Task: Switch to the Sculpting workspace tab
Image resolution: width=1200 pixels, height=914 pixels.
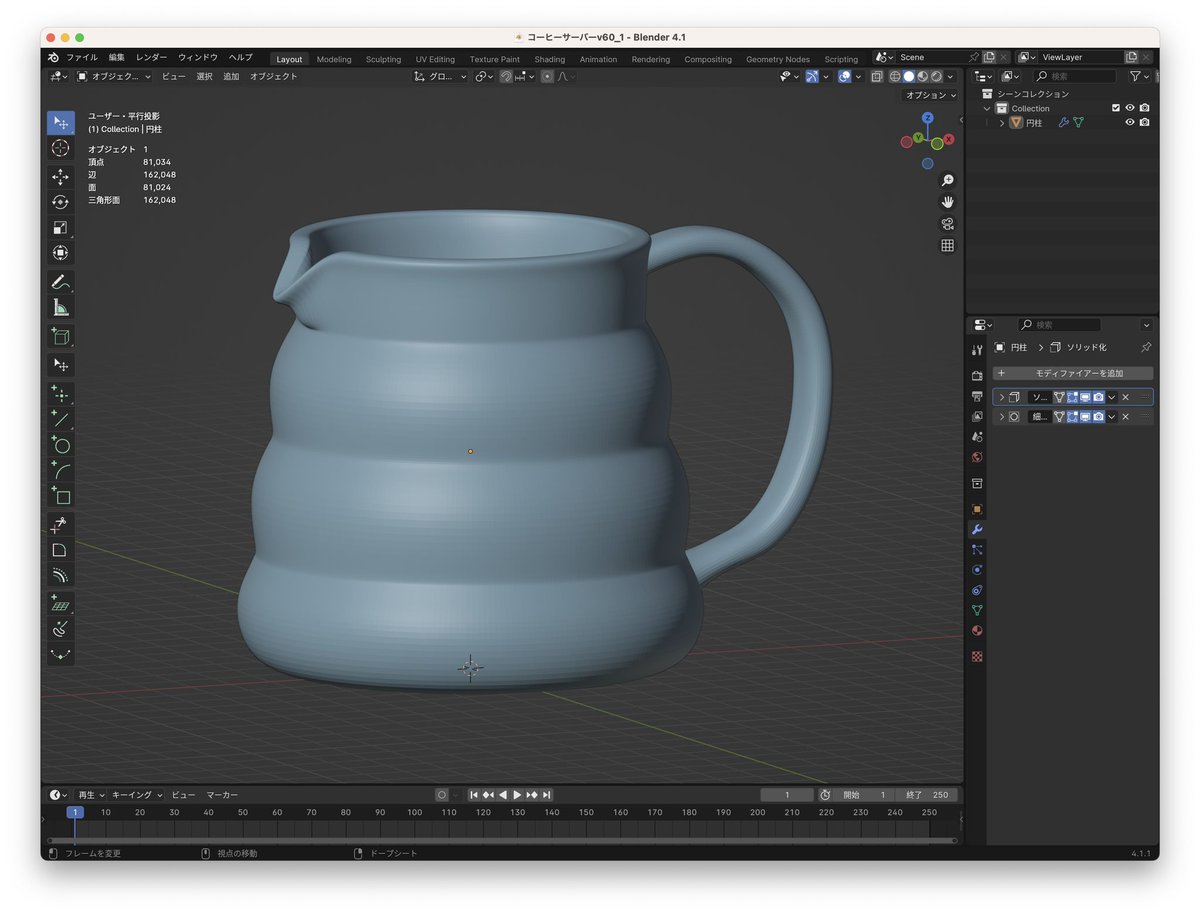Action: coord(383,59)
